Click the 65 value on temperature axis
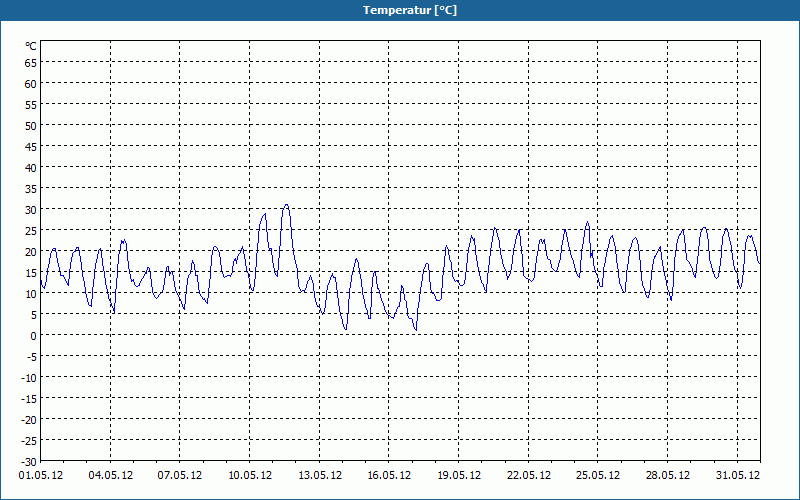 [31, 62]
